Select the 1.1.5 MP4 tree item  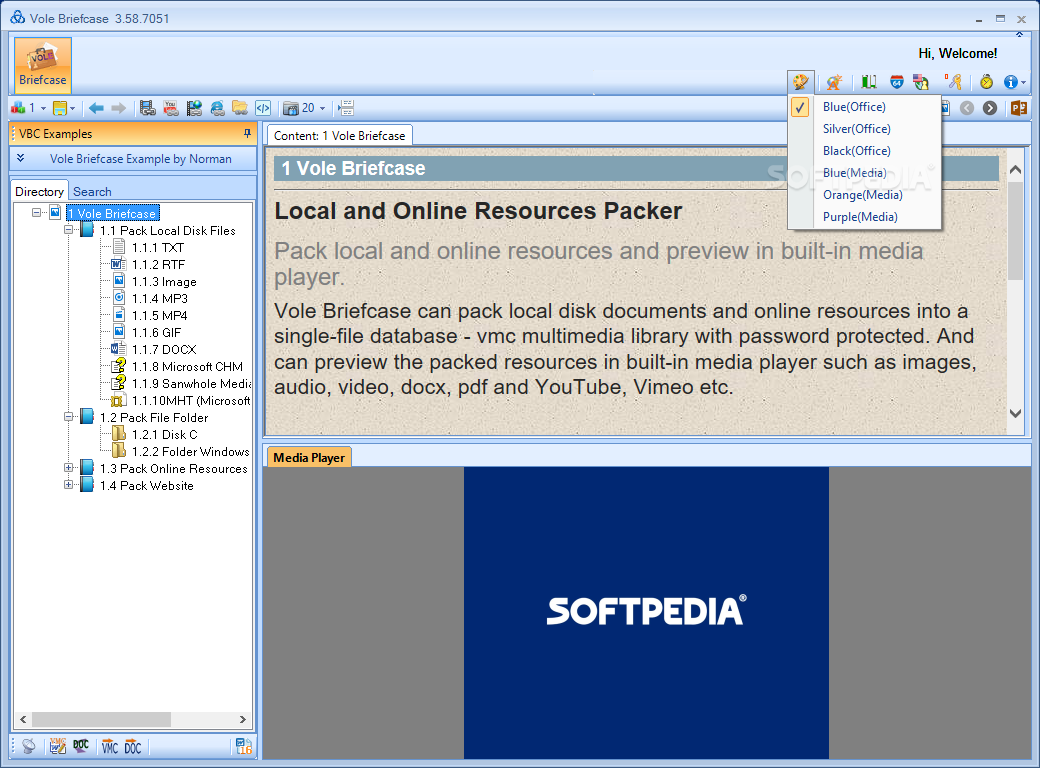160,316
